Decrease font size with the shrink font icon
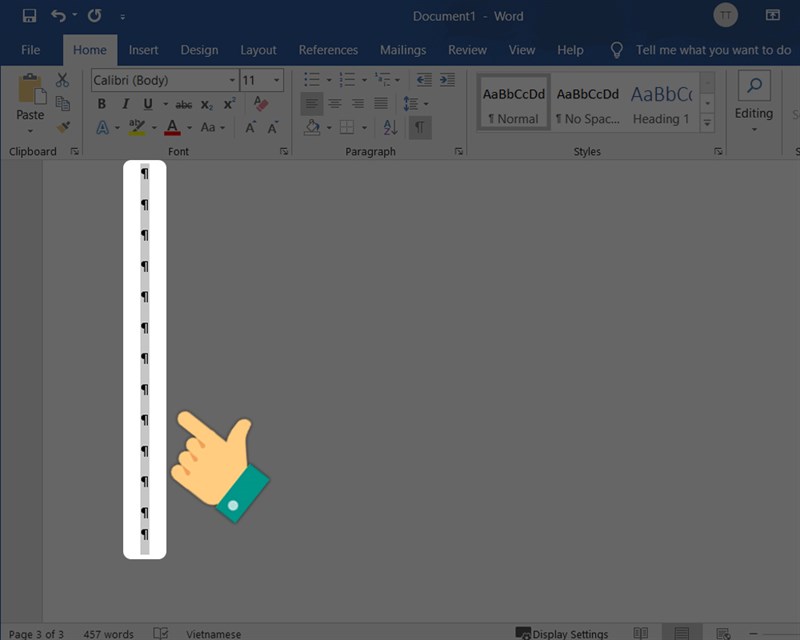800x640 pixels. (273, 127)
